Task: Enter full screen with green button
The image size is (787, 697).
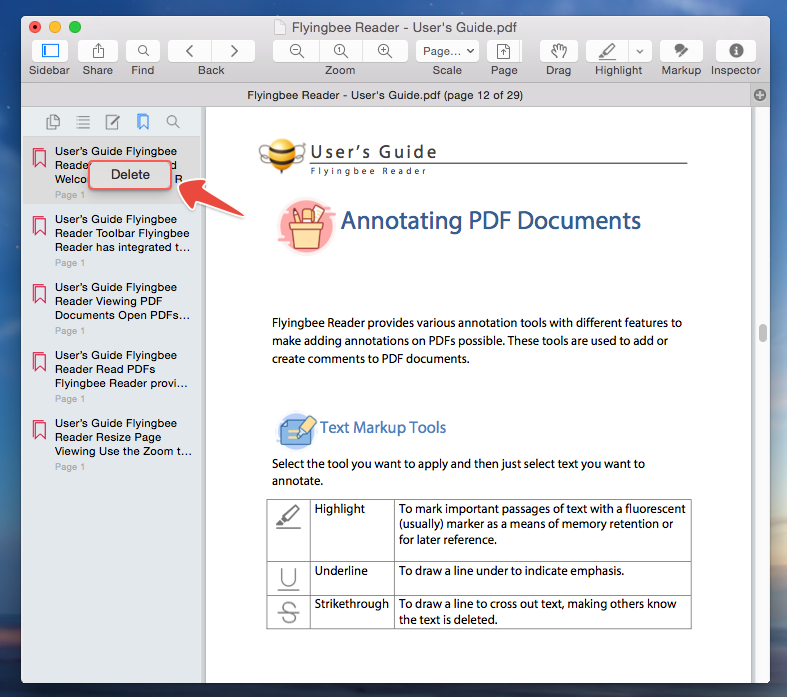Action: (75, 27)
